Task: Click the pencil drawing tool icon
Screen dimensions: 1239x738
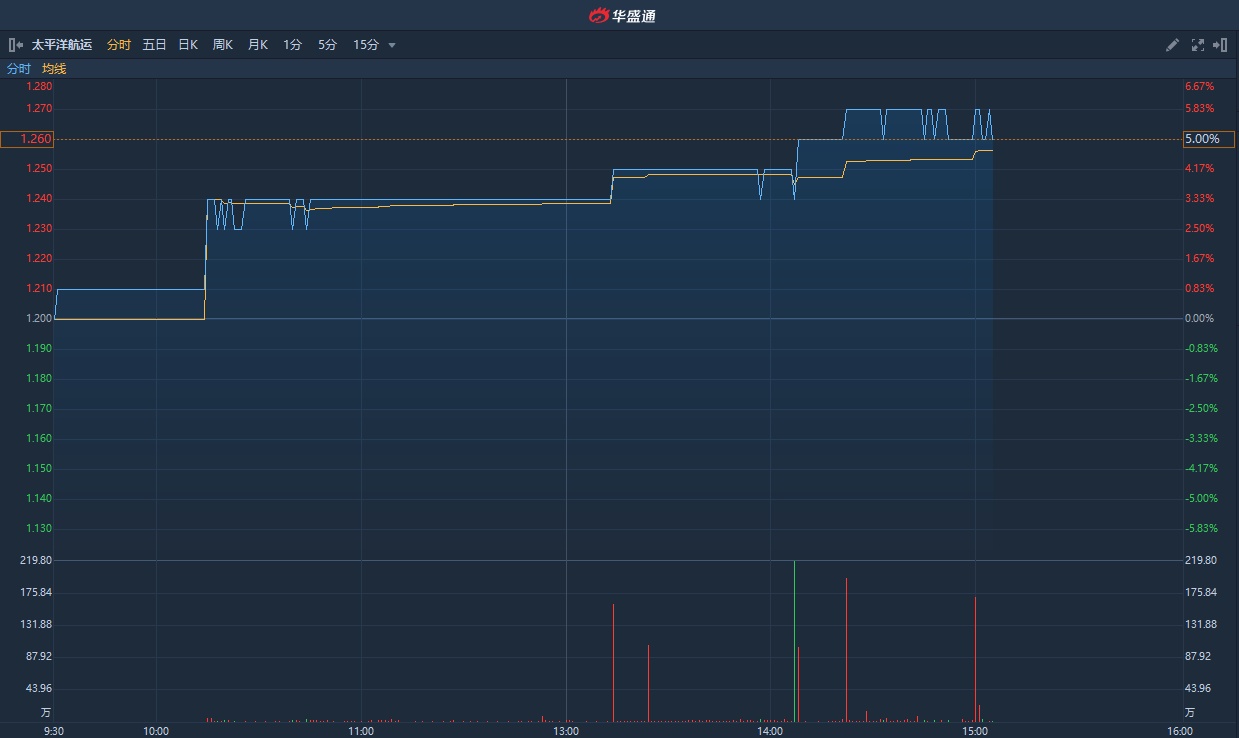Action: (x=1173, y=45)
